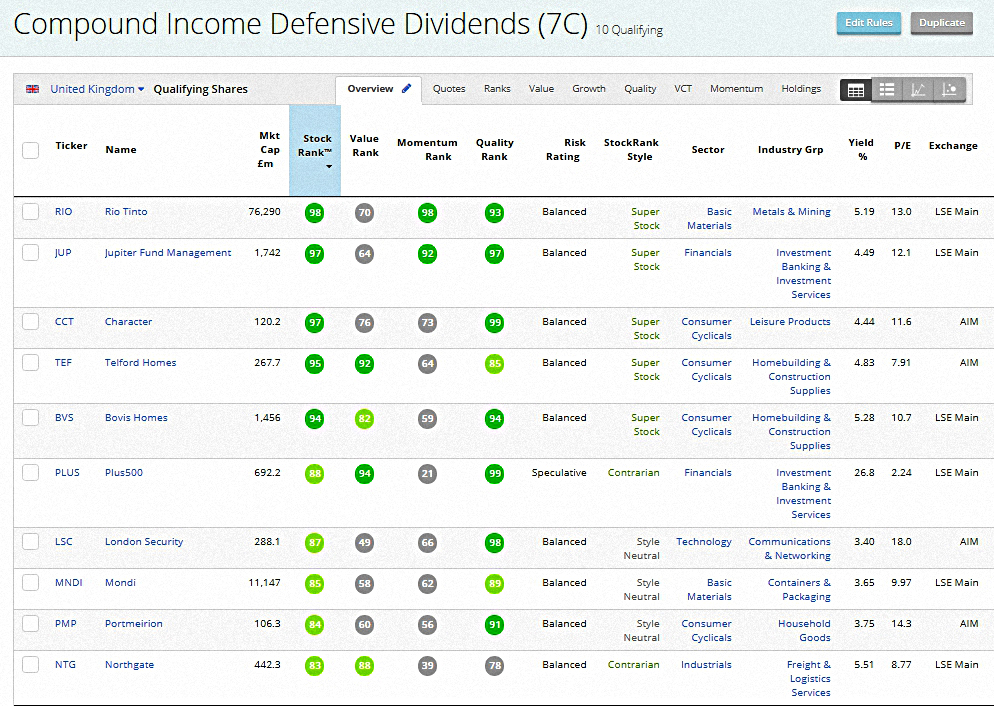Switch to the Growth tab
Screen dimensions: 994x706
click(589, 89)
